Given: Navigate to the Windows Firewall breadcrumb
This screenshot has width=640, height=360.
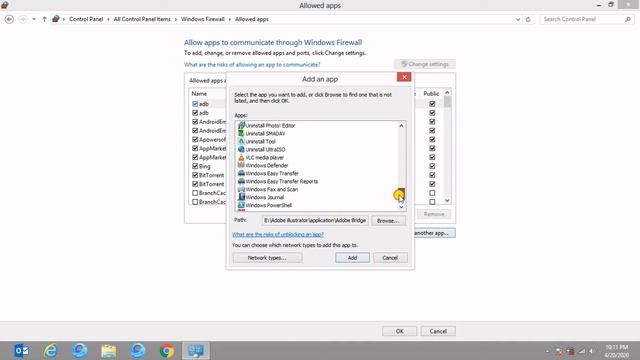Looking at the screenshot, I should (202, 19).
